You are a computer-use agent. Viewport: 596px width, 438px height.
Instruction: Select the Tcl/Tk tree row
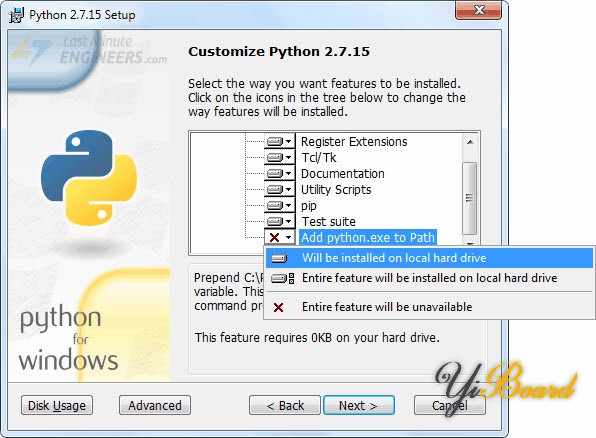point(319,157)
